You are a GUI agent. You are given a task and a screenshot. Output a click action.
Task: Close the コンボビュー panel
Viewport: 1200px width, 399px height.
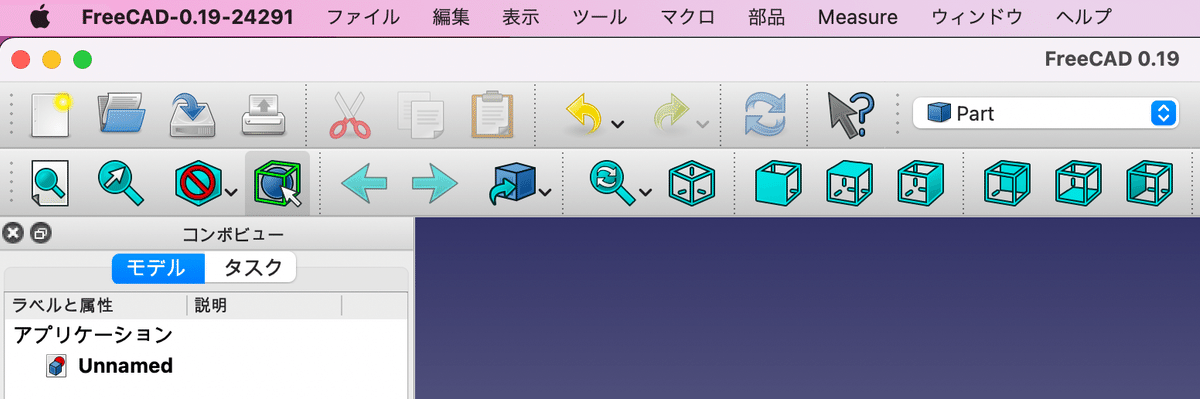coord(12,234)
